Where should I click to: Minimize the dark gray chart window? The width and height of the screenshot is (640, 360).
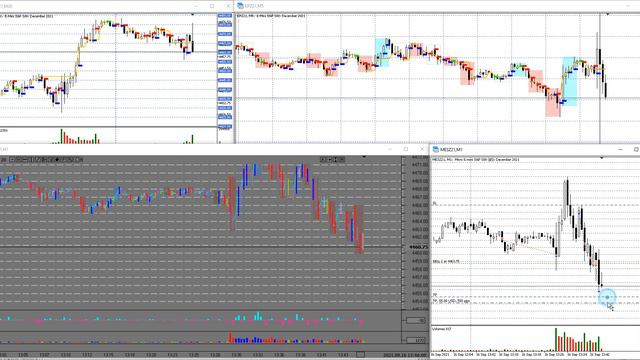[390, 149]
